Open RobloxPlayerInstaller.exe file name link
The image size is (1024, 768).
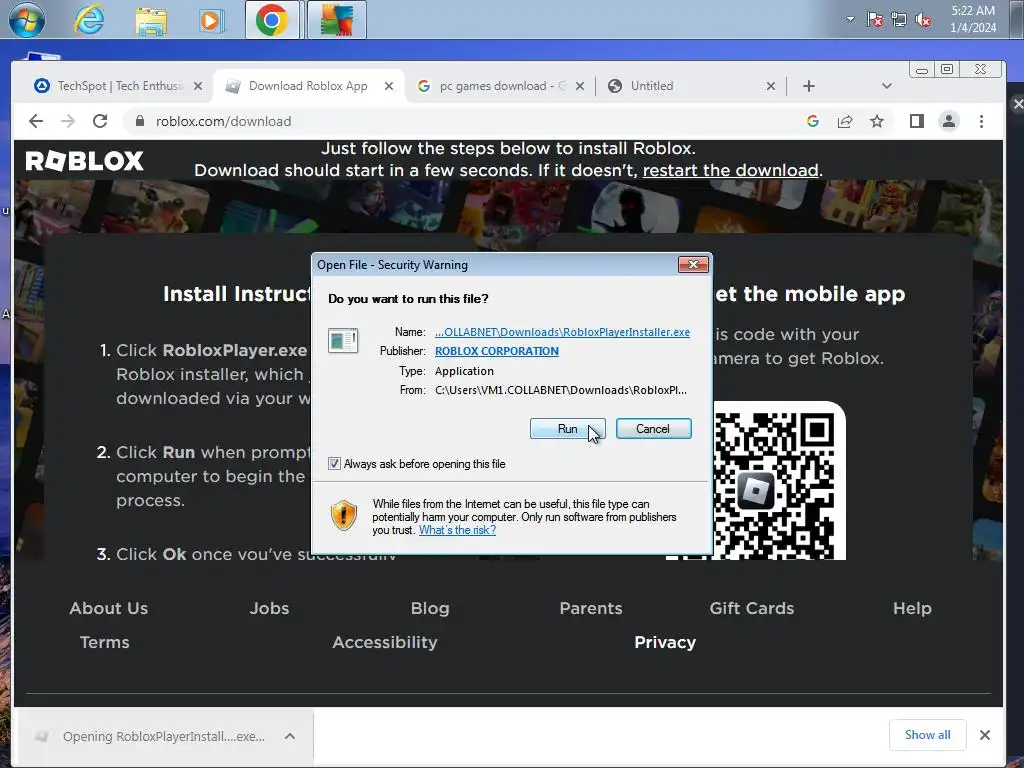coord(562,332)
